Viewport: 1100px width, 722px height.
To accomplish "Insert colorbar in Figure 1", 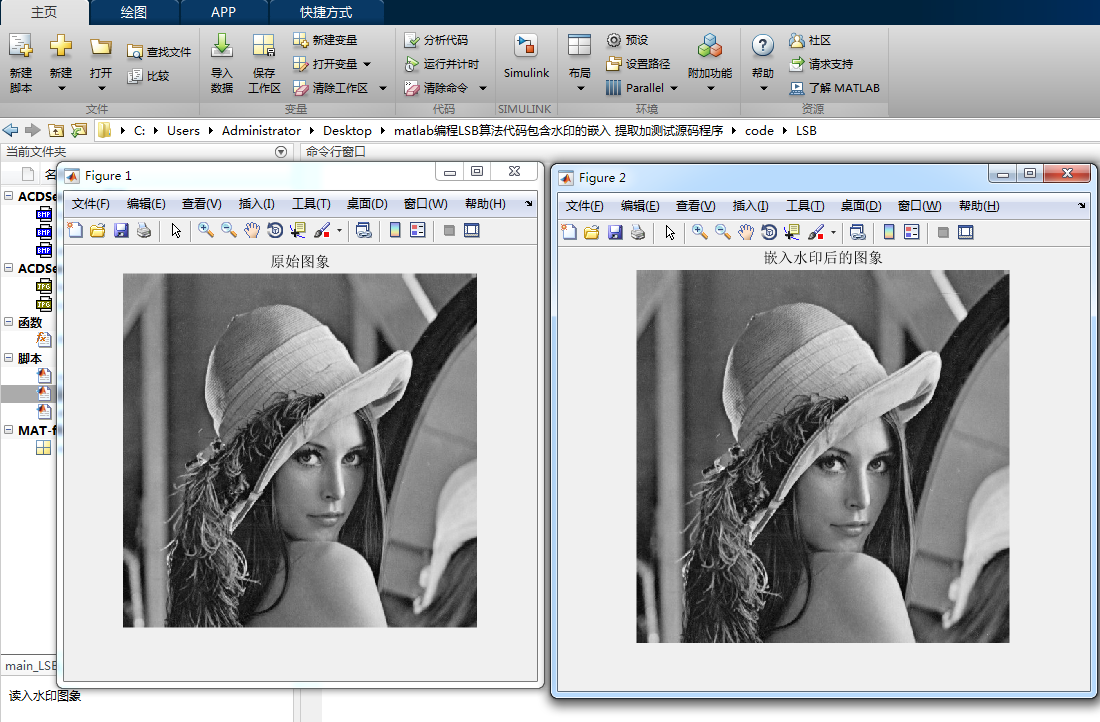I will [395, 230].
